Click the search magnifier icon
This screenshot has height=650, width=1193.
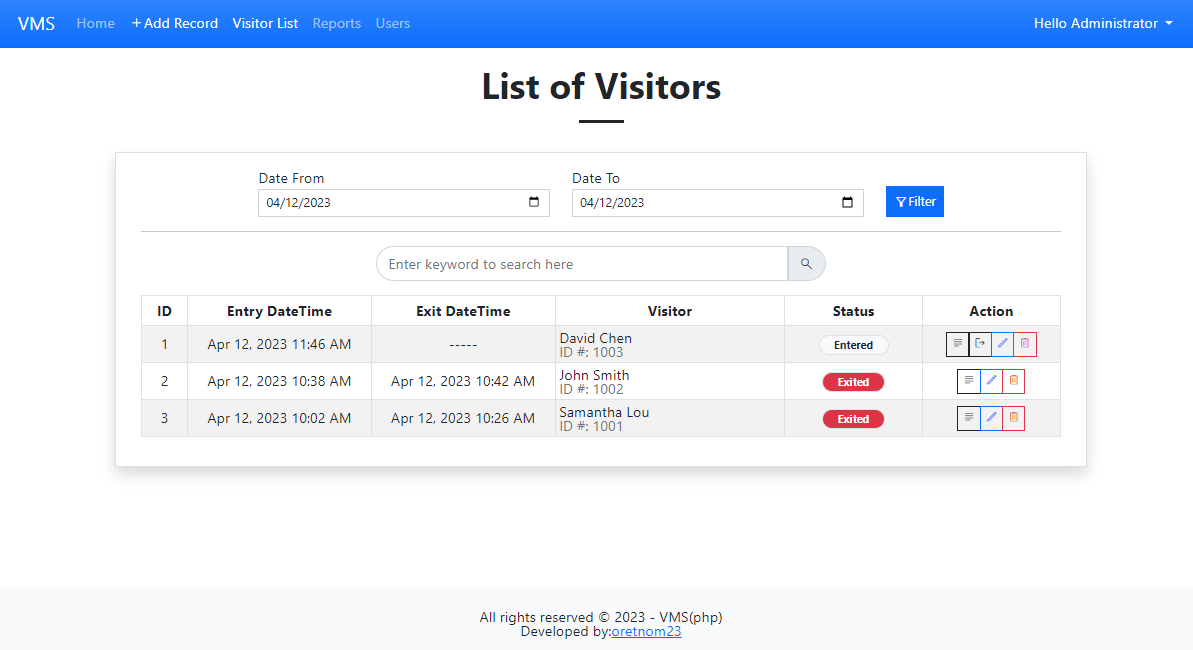(x=806, y=263)
